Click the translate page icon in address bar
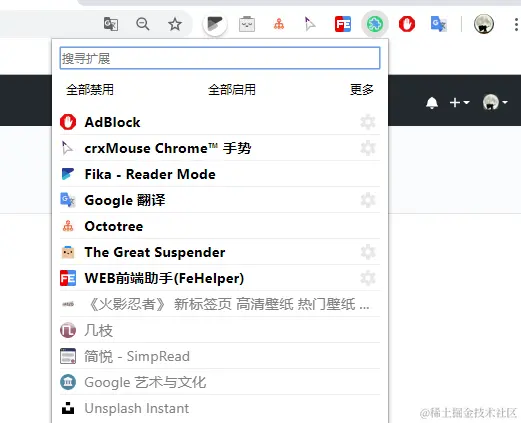 (x=111, y=24)
